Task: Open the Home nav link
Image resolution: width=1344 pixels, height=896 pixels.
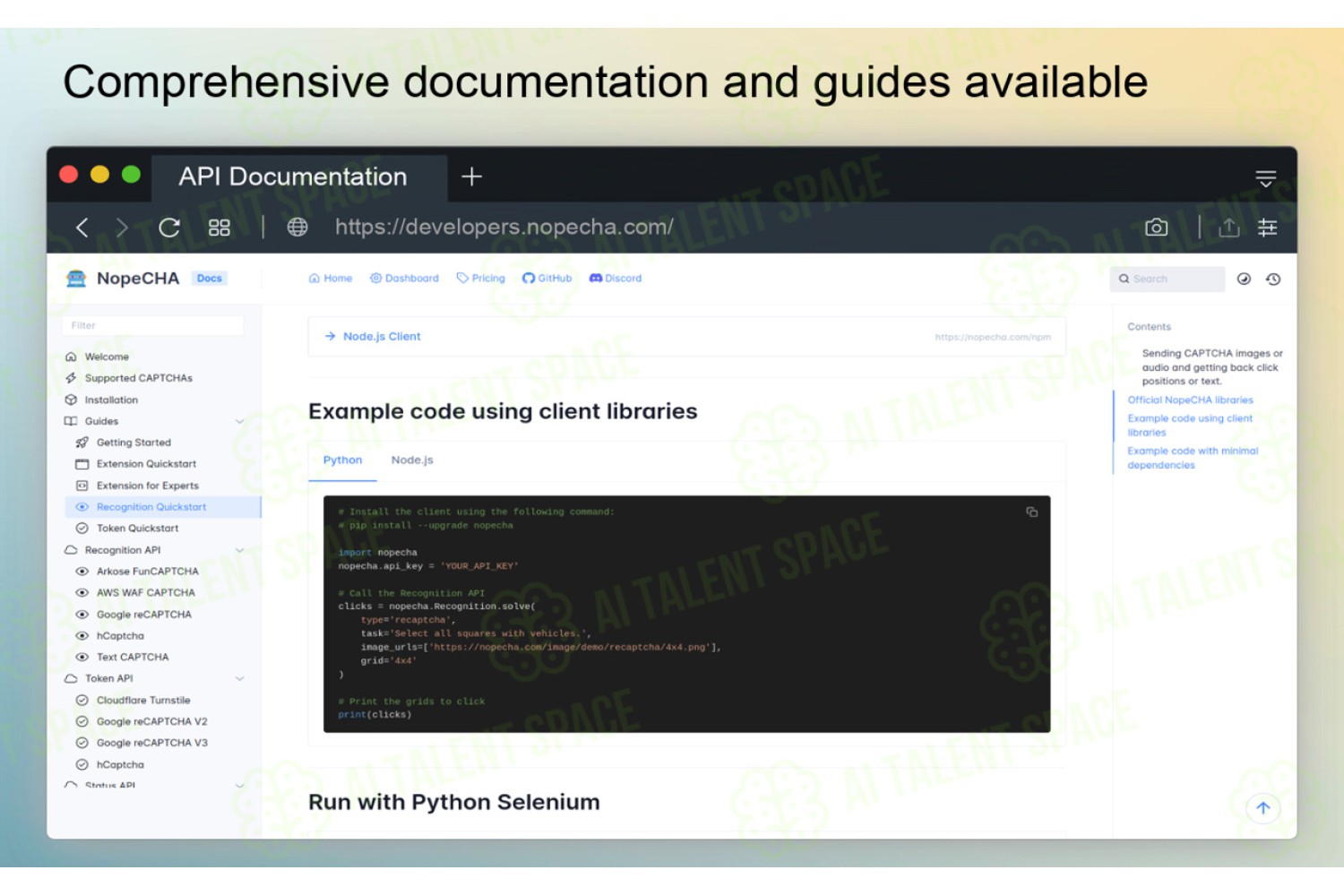Action: [x=331, y=279]
